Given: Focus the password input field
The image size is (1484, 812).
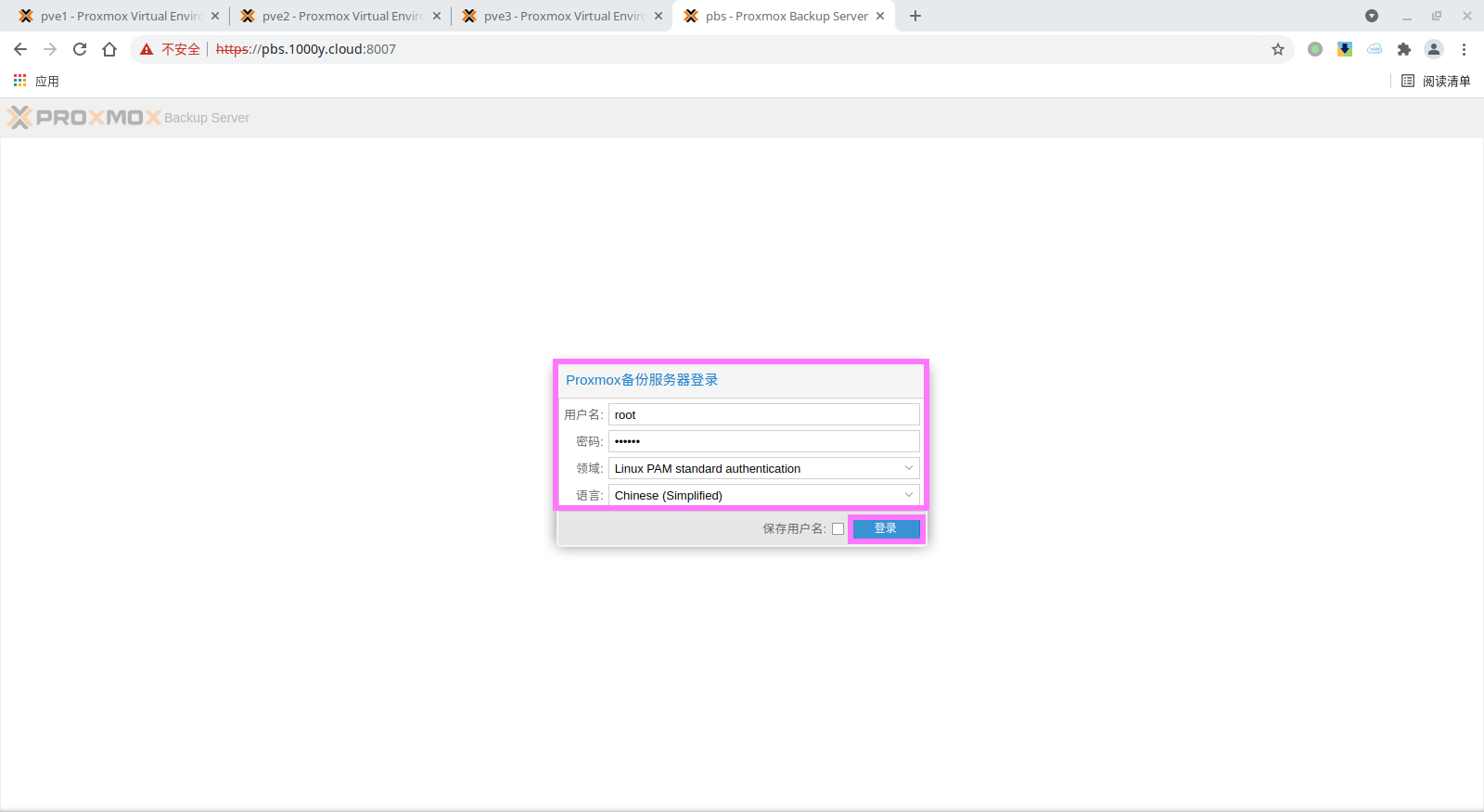Looking at the screenshot, I should [x=763, y=441].
